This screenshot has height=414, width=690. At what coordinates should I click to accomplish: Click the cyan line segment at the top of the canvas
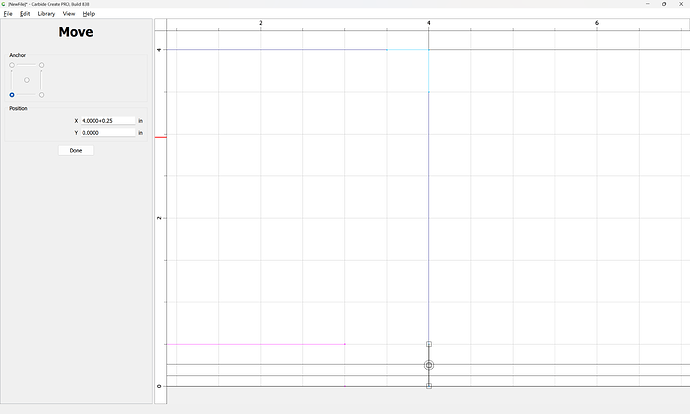click(x=429, y=70)
